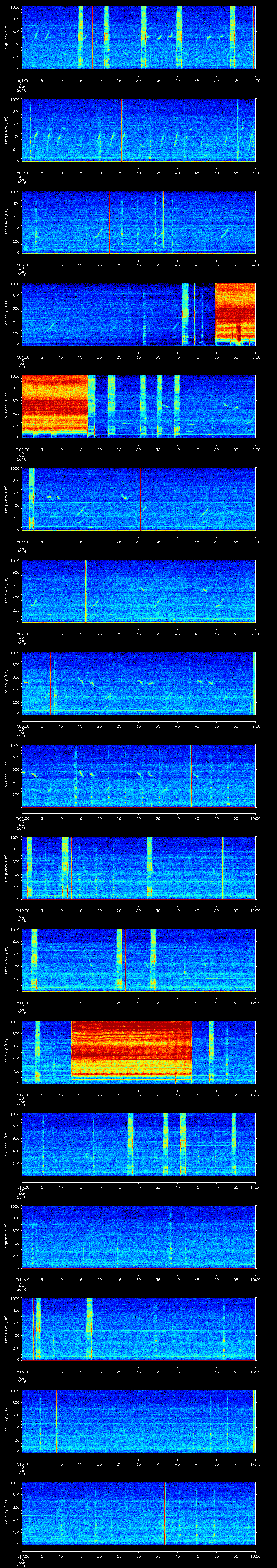Click the 7:03:00 start time label
Image resolution: width=277 pixels, height=1568 pixels.
(22, 265)
